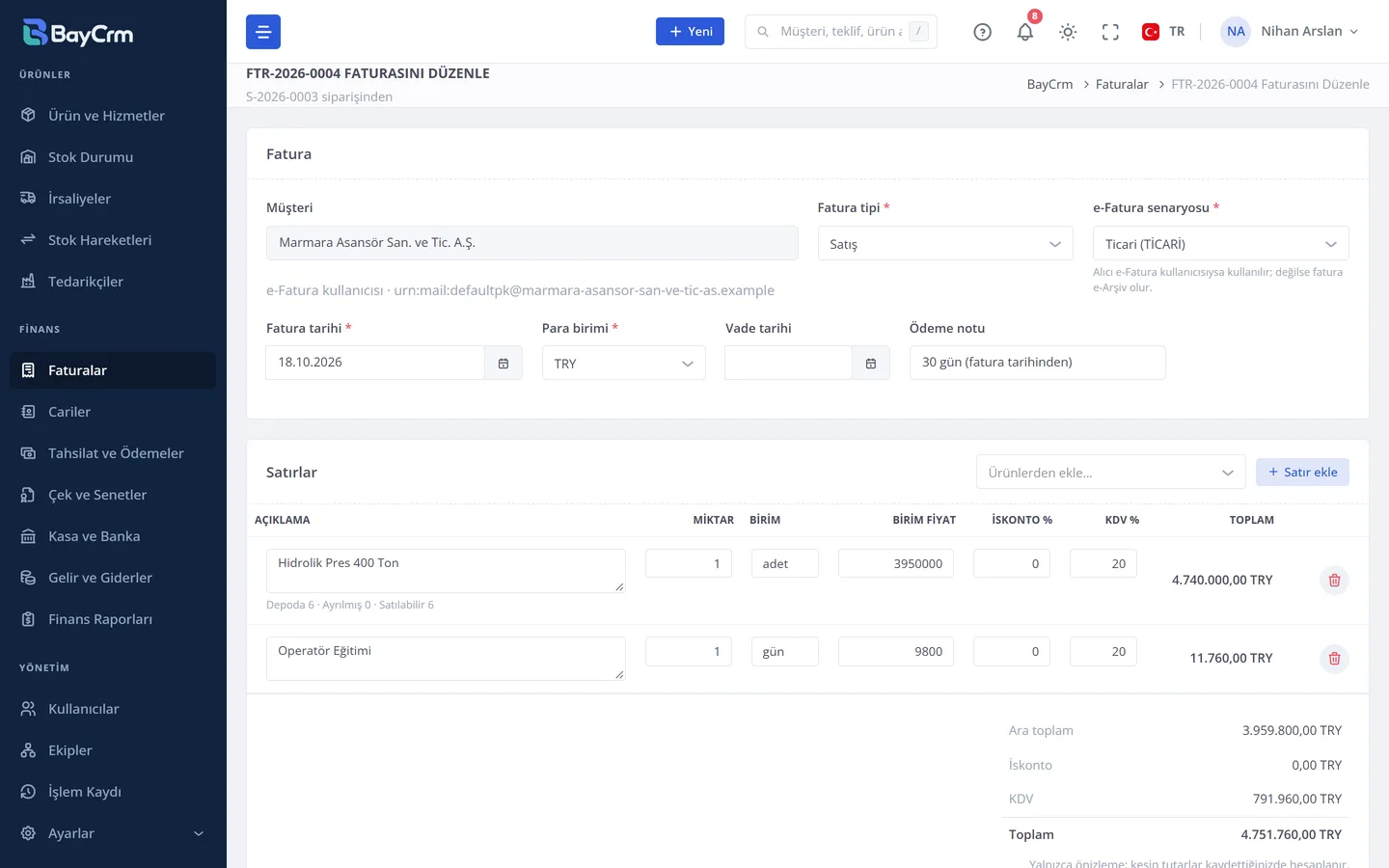Click the Gelir ve Giderler icon
Screen dimensions: 1389x868
coord(28,578)
